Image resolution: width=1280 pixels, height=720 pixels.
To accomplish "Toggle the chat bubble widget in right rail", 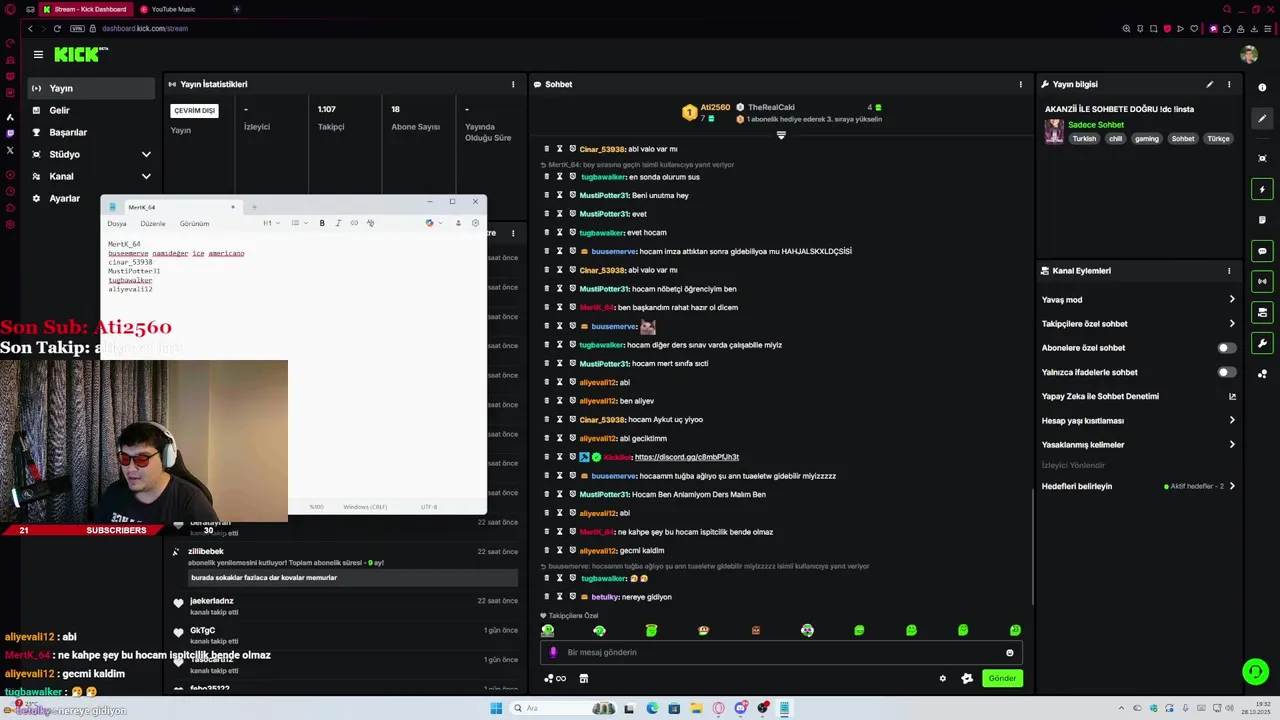I will pyautogui.click(x=1262, y=251).
